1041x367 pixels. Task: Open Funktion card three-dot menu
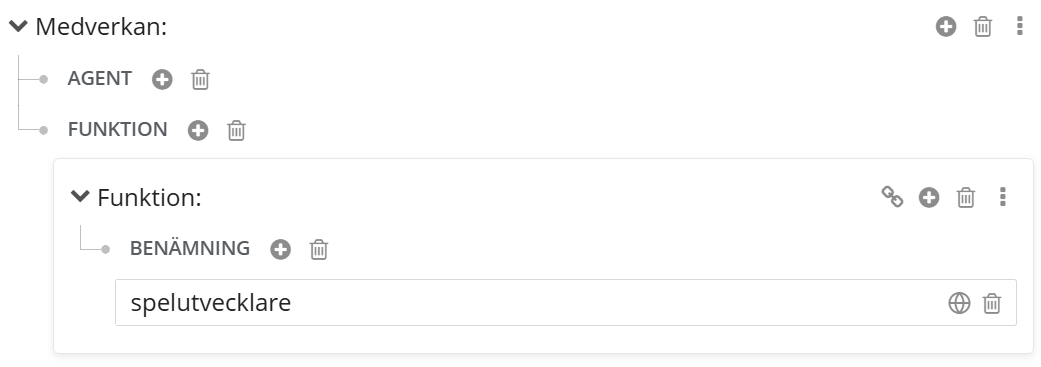pyautogui.click(x=1002, y=197)
